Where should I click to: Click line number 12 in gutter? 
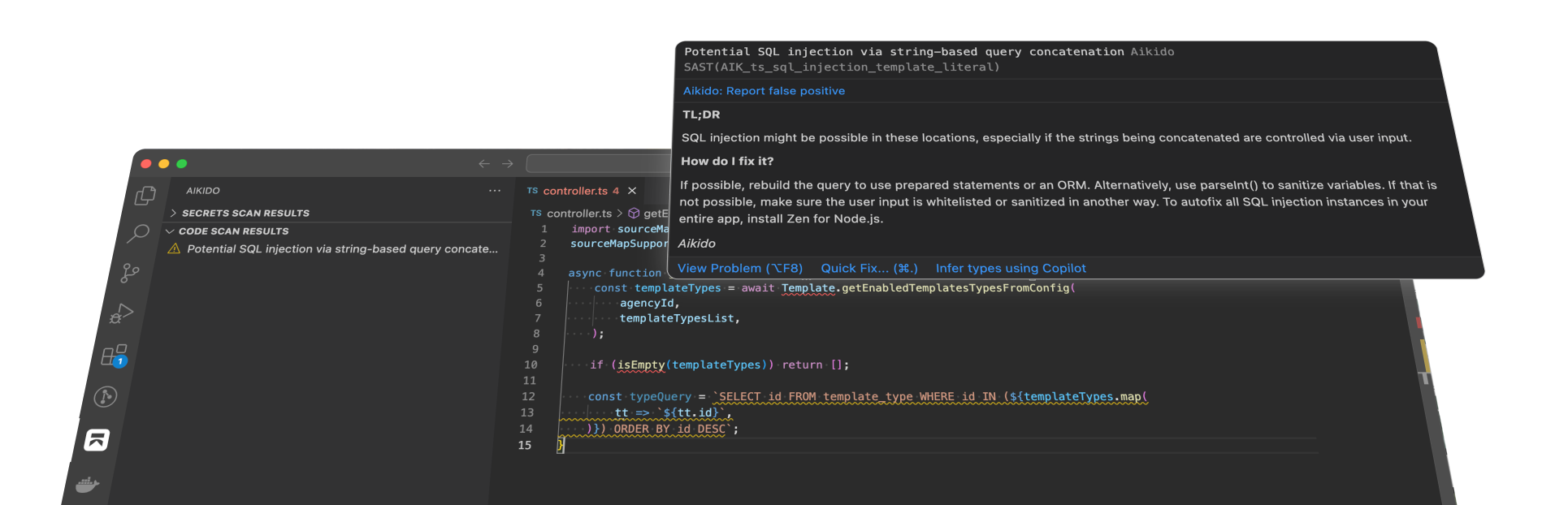(x=528, y=397)
